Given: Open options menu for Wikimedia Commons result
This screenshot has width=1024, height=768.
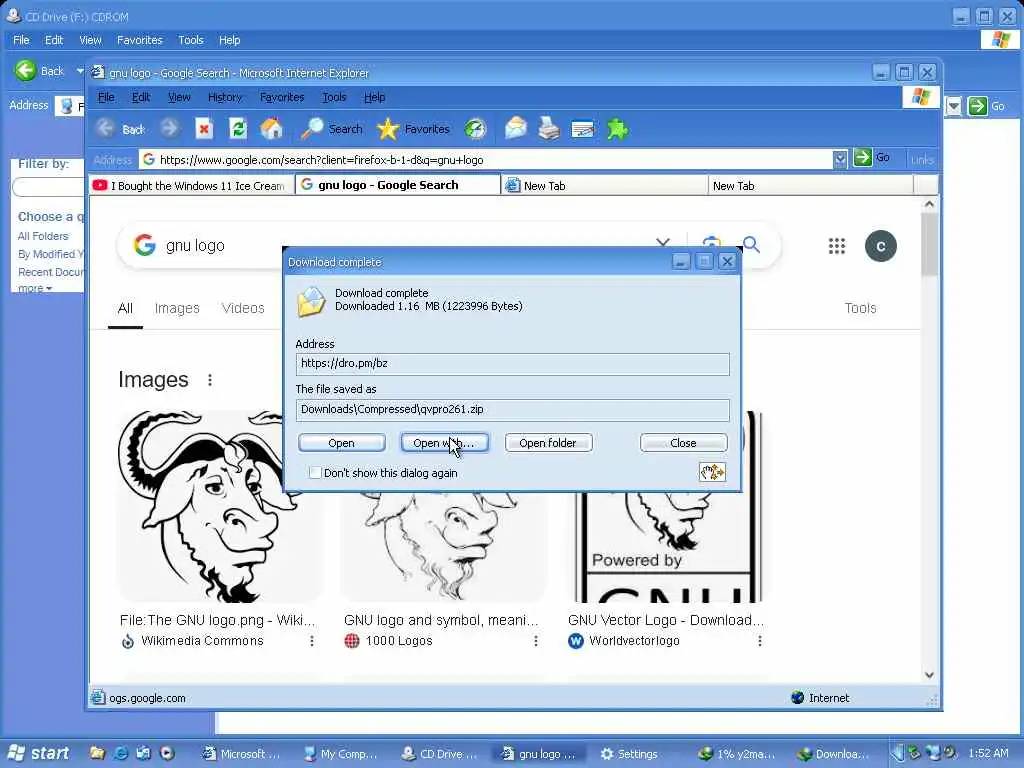Looking at the screenshot, I should tap(312, 641).
